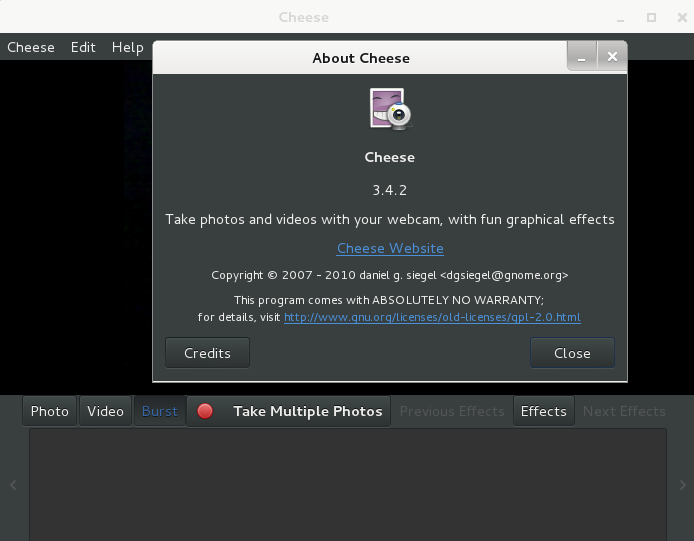Click Previous Effects button
Viewport: 694px width, 541px height.
pyautogui.click(x=452, y=411)
